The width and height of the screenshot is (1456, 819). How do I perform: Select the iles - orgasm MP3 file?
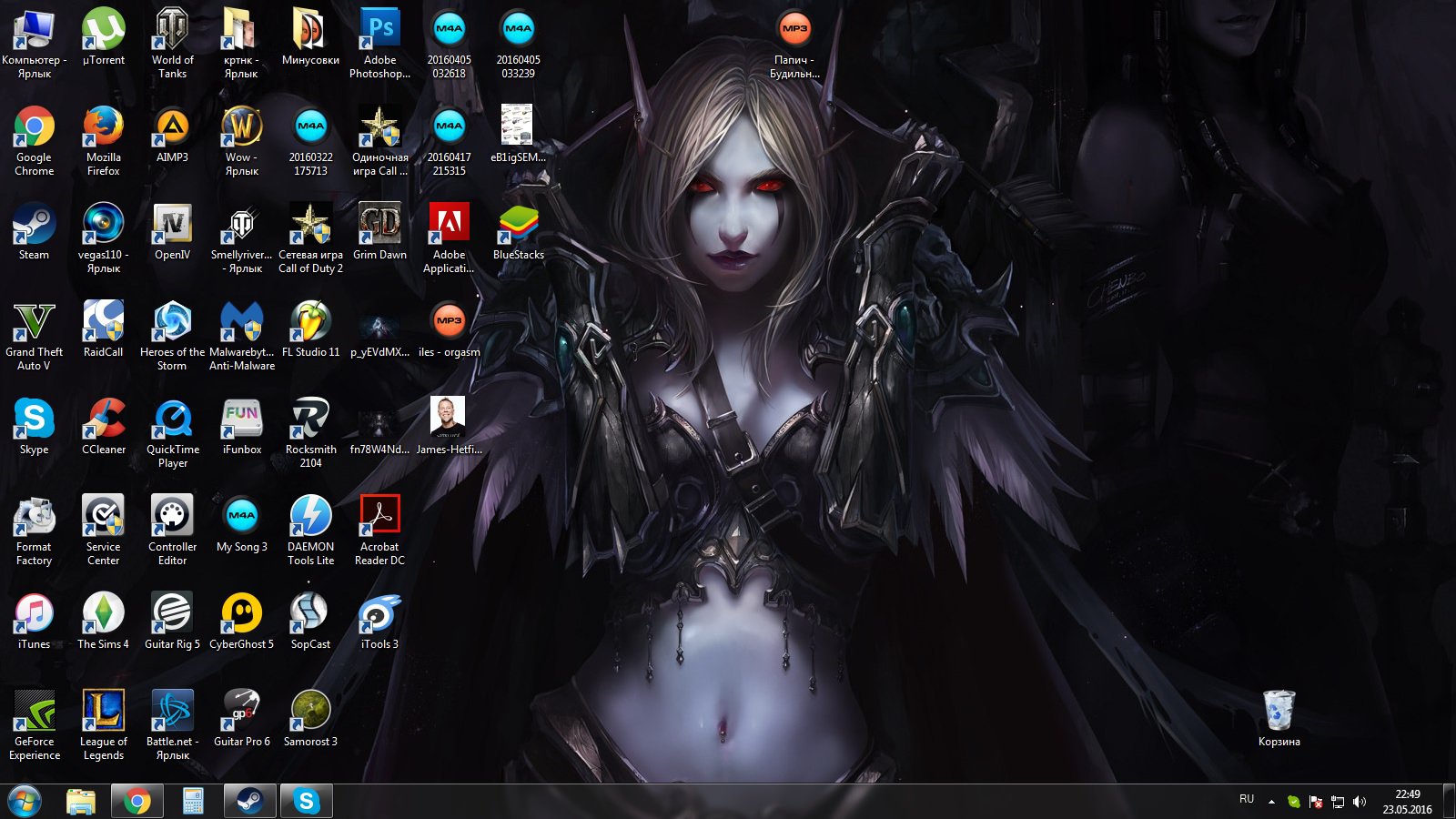click(x=449, y=321)
